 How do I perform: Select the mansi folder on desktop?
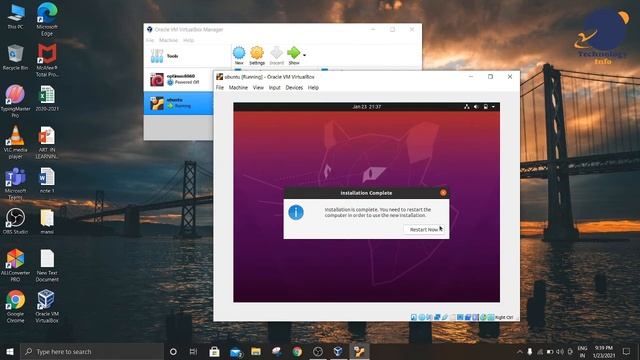47,222
